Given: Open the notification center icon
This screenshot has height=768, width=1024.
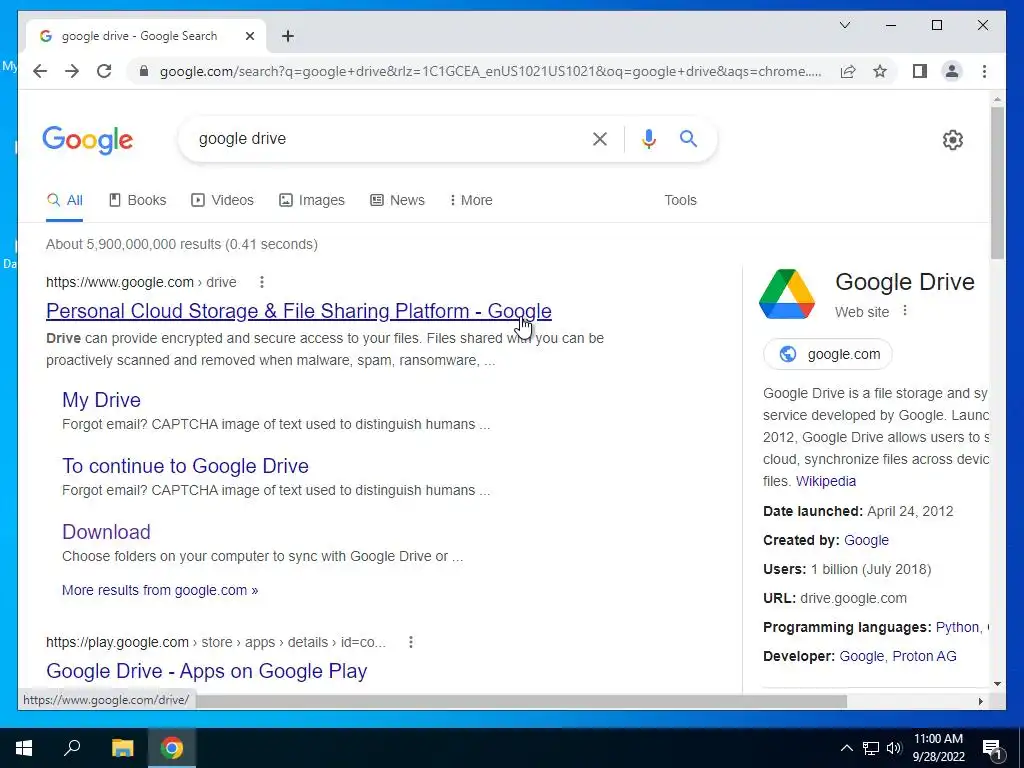Looking at the screenshot, I should 991,749.
